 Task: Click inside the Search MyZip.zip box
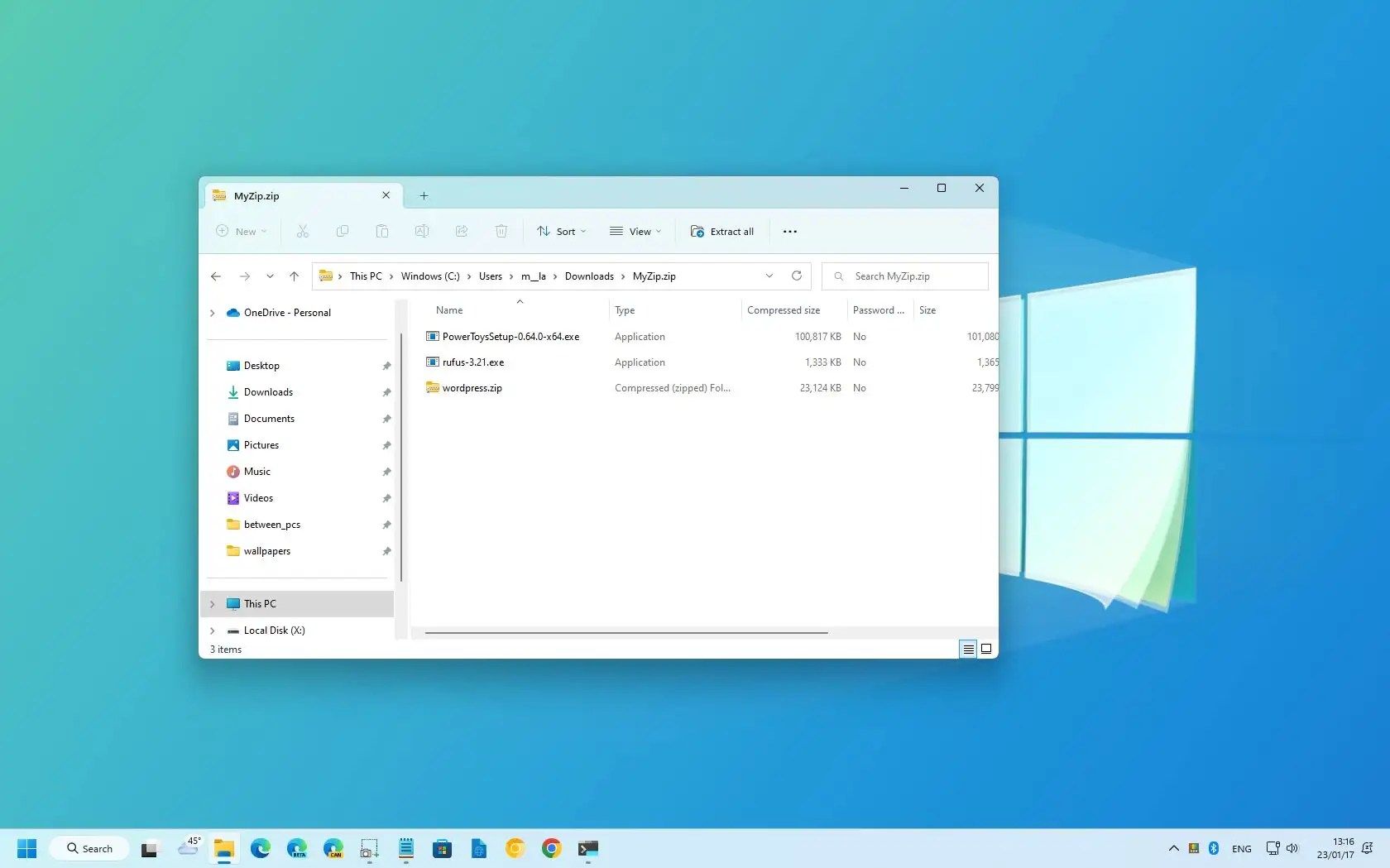click(x=902, y=276)
